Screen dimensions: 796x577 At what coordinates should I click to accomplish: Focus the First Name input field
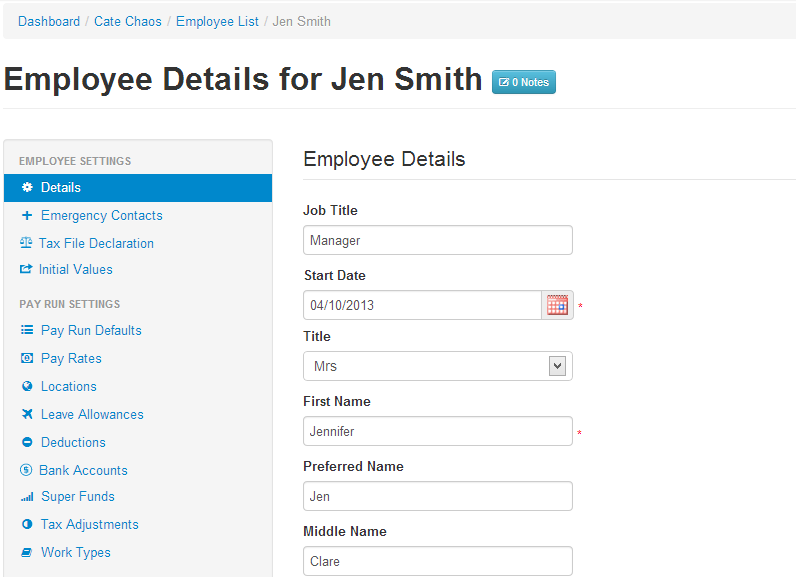click(437, 431)
